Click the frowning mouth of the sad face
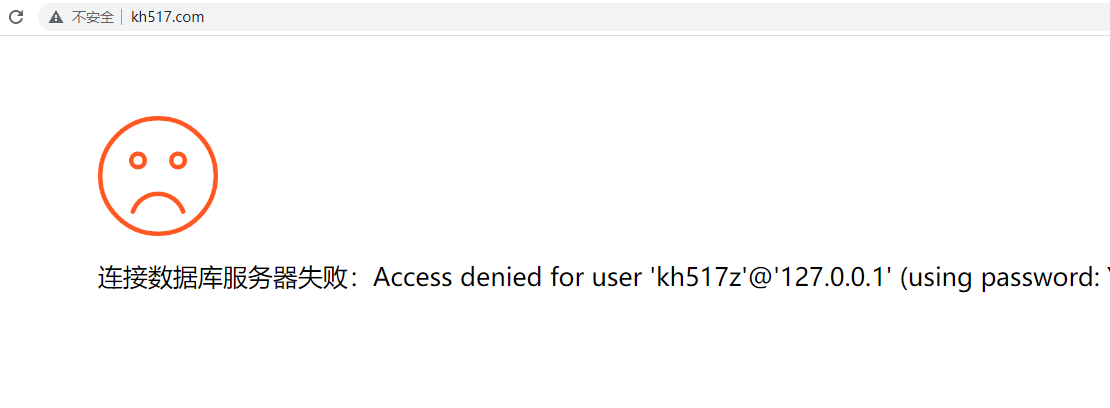1110x408 pixels. coord(158,201)
